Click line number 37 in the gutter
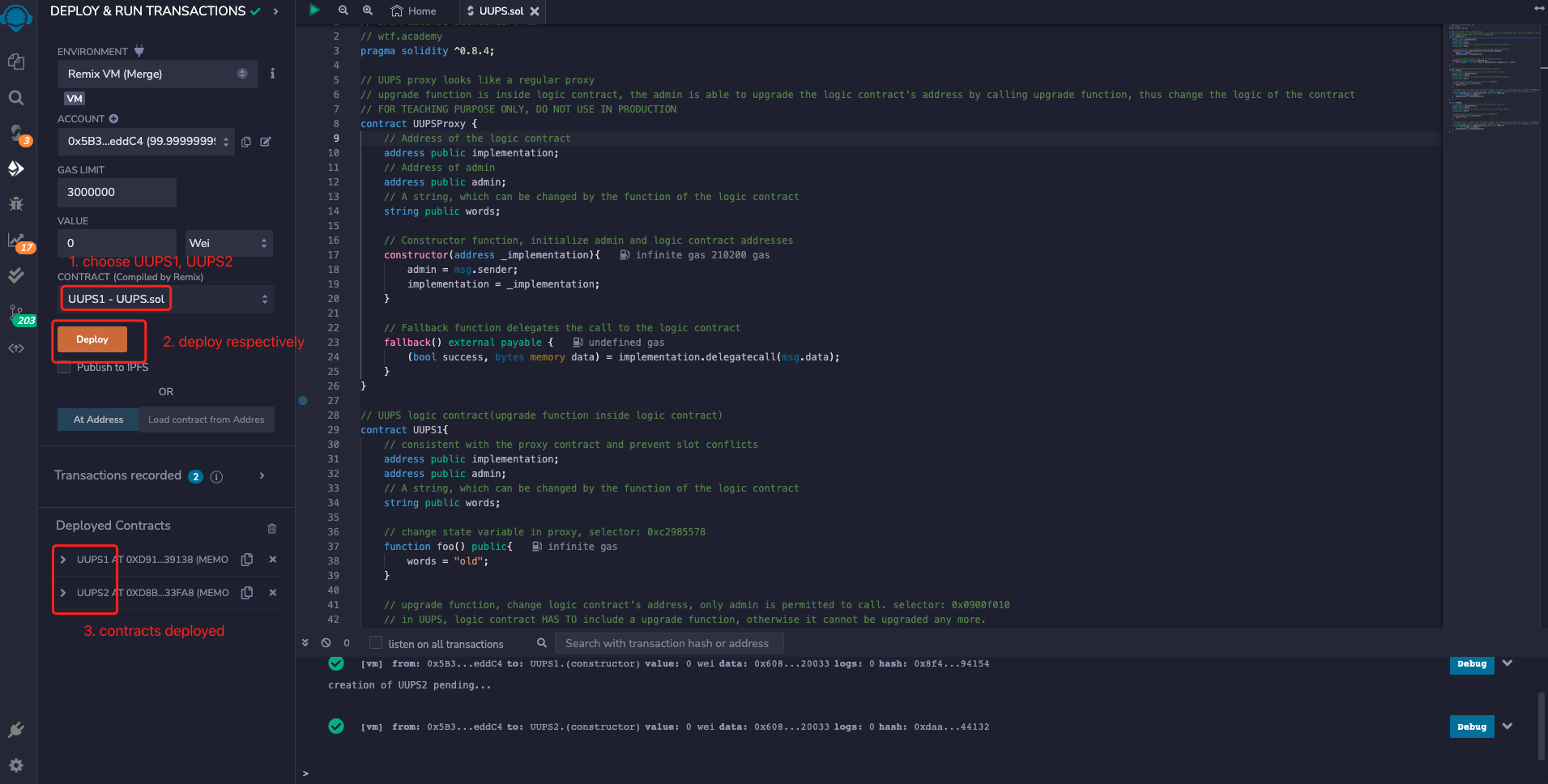Image resolution: width=1548 pixels, height=784 pixels. click(x=333, y=547)
